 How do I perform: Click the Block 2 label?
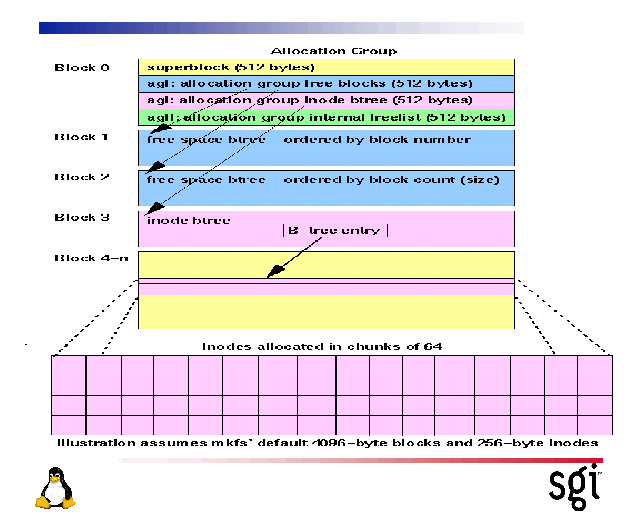82,177
